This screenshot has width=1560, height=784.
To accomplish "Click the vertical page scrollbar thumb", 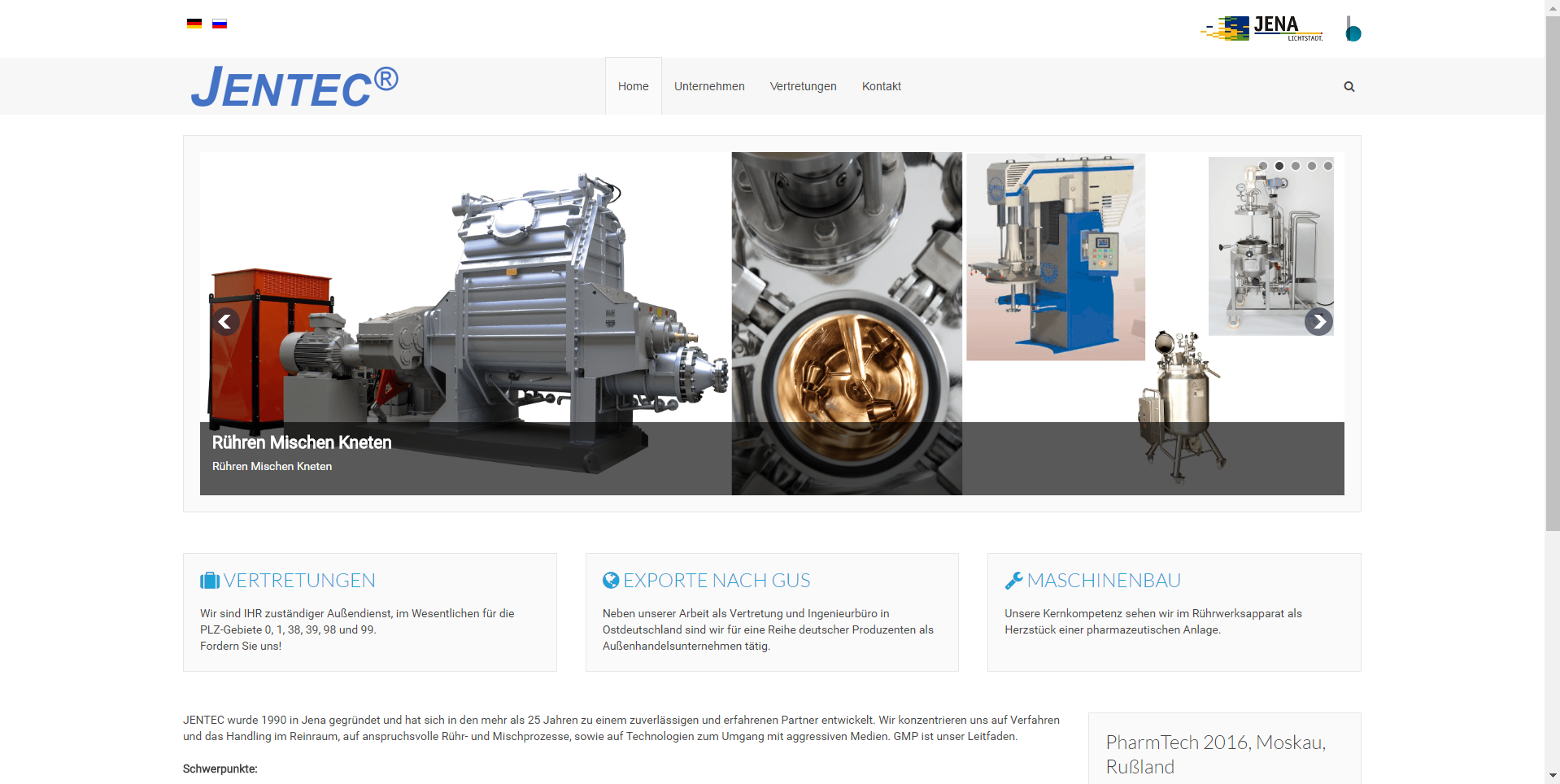I will point(1553,272).
